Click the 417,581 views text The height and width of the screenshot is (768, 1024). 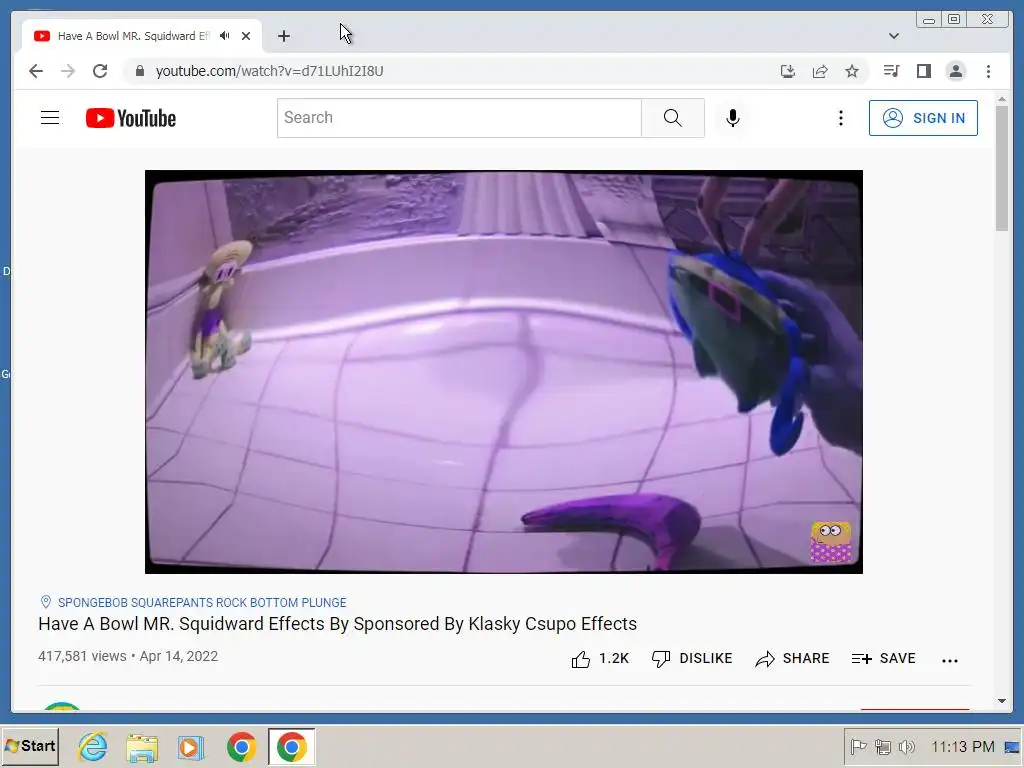(x=82, y=656)
